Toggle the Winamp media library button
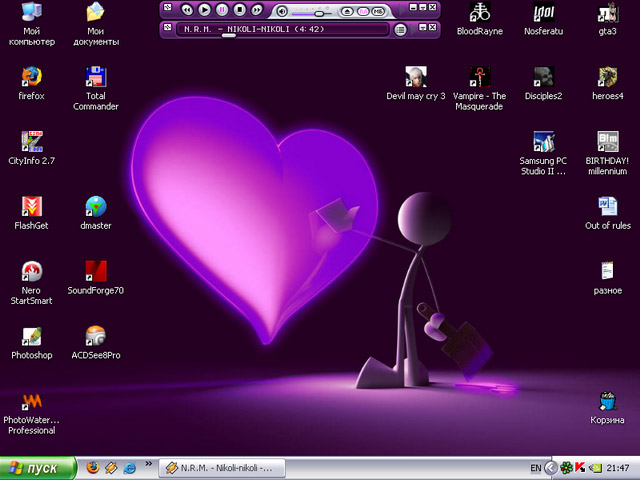 pyautogui.click(x=378, y=11)
